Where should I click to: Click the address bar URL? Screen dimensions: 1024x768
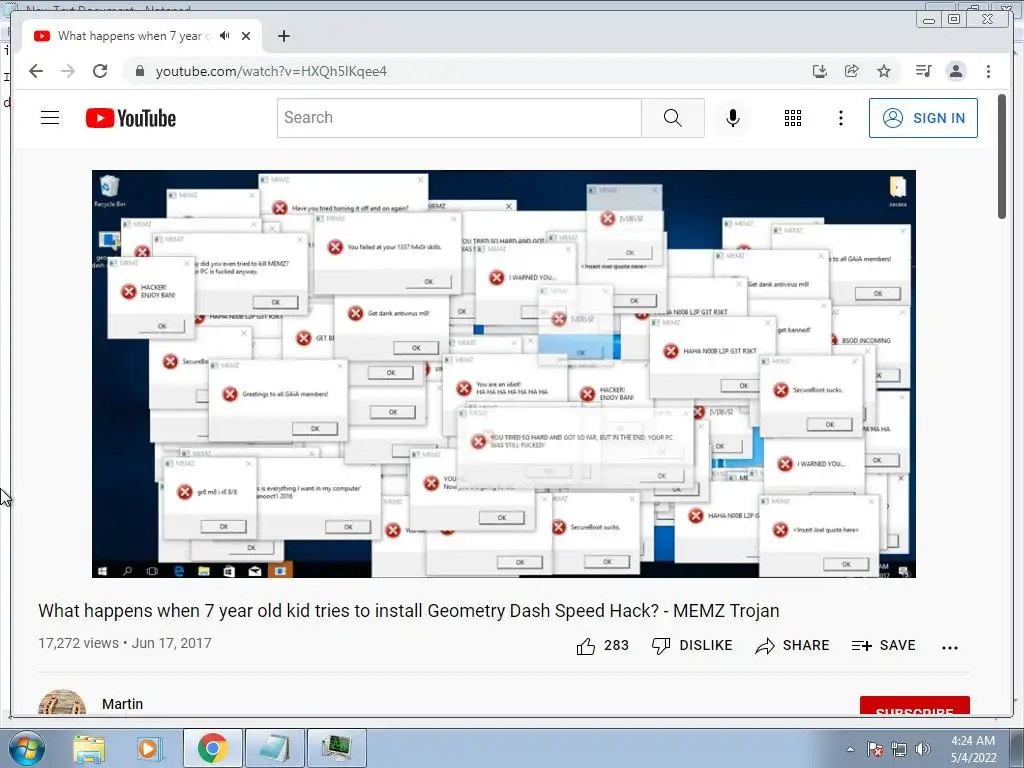click(271, 71)
